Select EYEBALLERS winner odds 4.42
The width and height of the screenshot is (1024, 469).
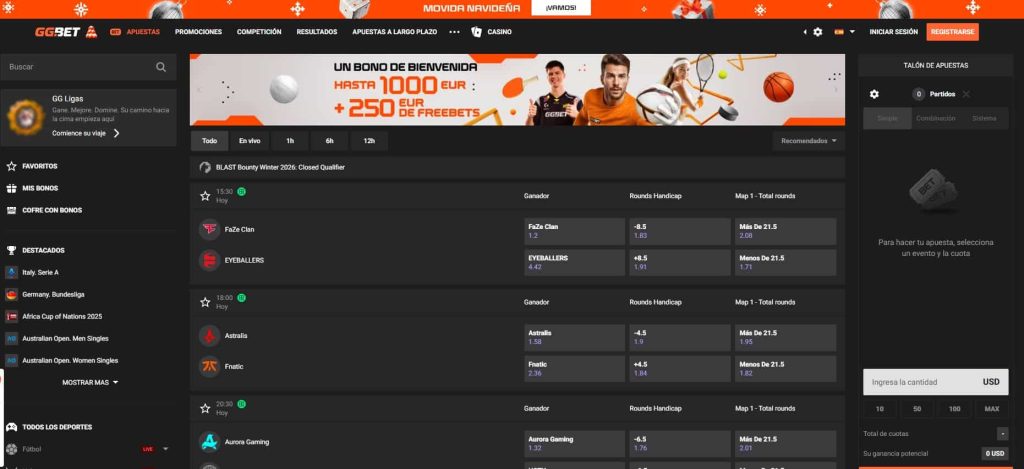coord(574,262)
